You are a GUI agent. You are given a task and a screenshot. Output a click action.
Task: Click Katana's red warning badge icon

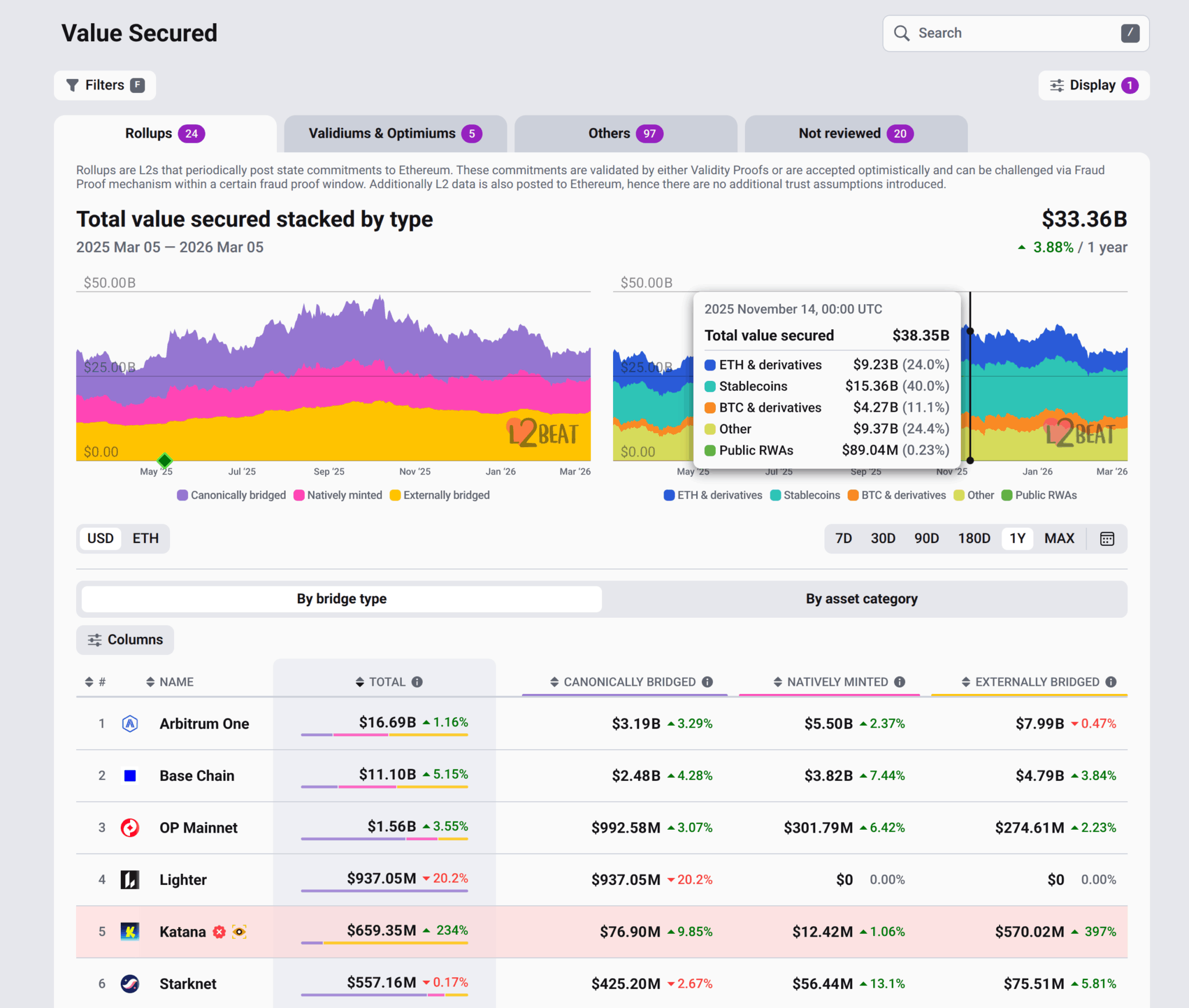pyautogui.click(x=219, y=931)
